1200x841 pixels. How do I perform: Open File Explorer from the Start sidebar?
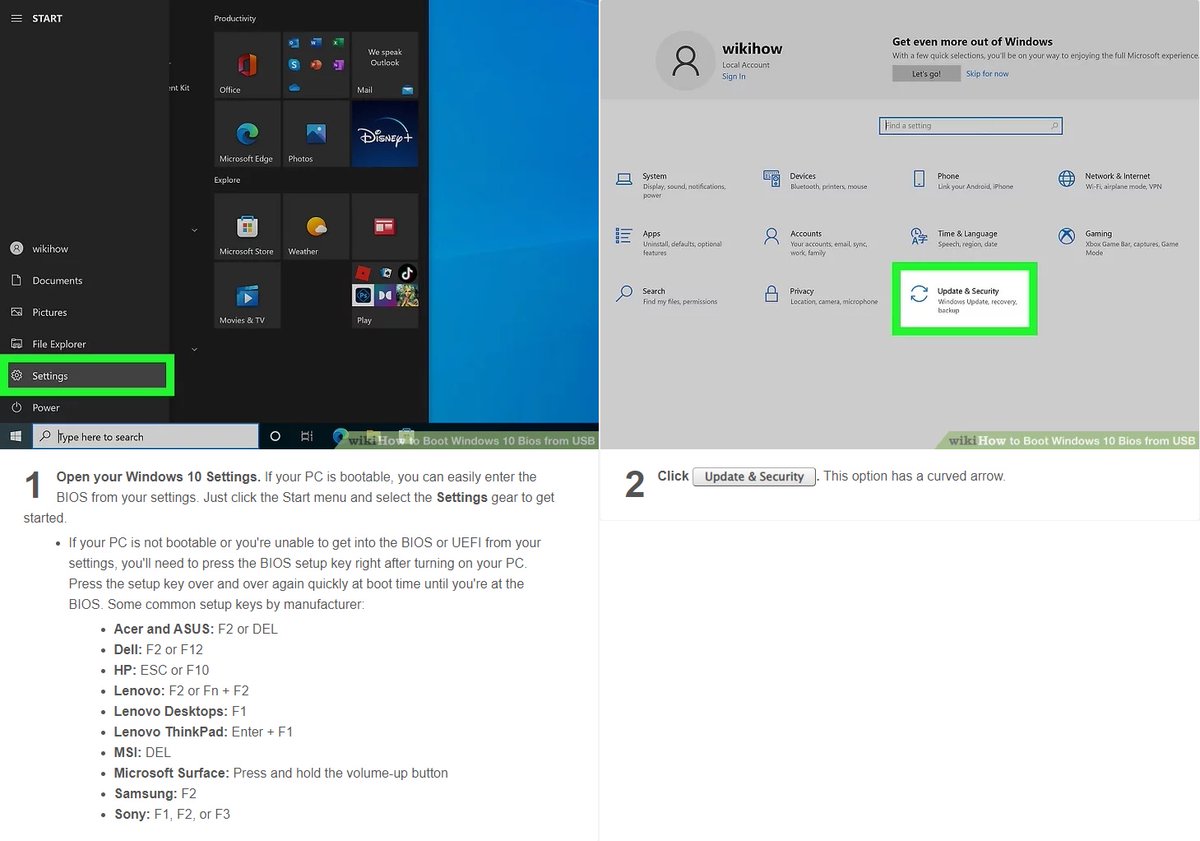tap(60, 343)
